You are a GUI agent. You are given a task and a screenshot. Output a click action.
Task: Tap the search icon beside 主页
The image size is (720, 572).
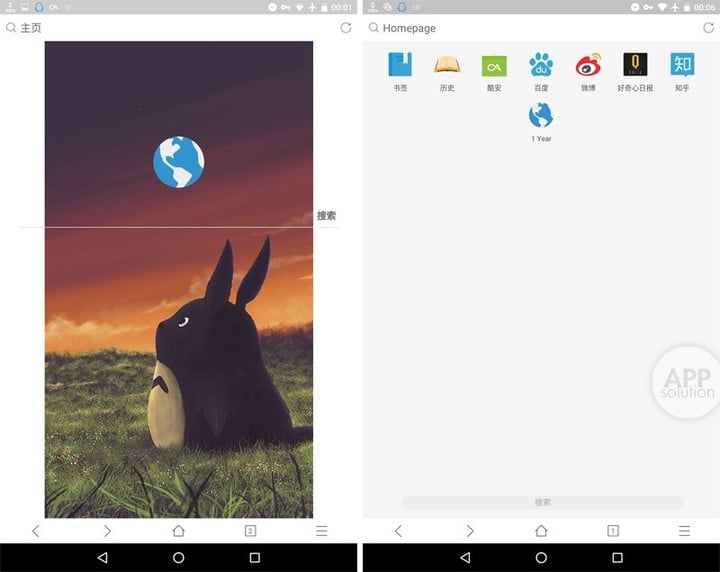pyautogui.click(x=11, y=28)
